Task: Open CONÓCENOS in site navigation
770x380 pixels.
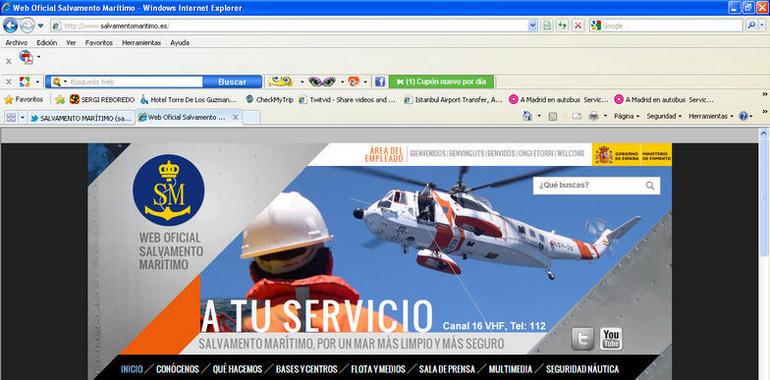Action: 178,369
